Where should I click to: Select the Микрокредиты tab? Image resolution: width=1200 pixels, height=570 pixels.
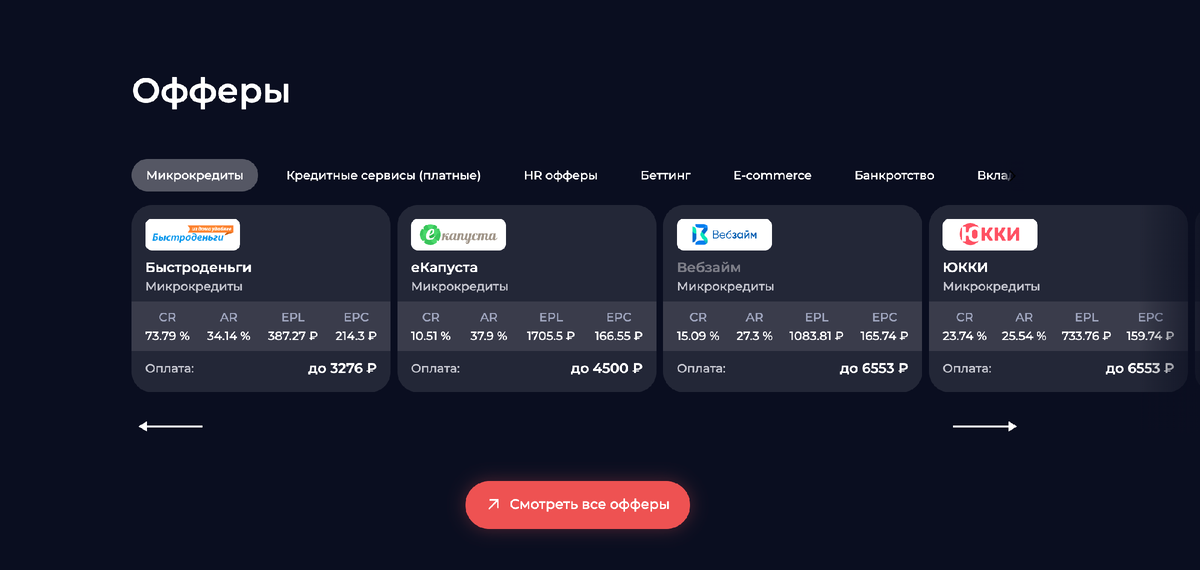(x=195, y=175)
